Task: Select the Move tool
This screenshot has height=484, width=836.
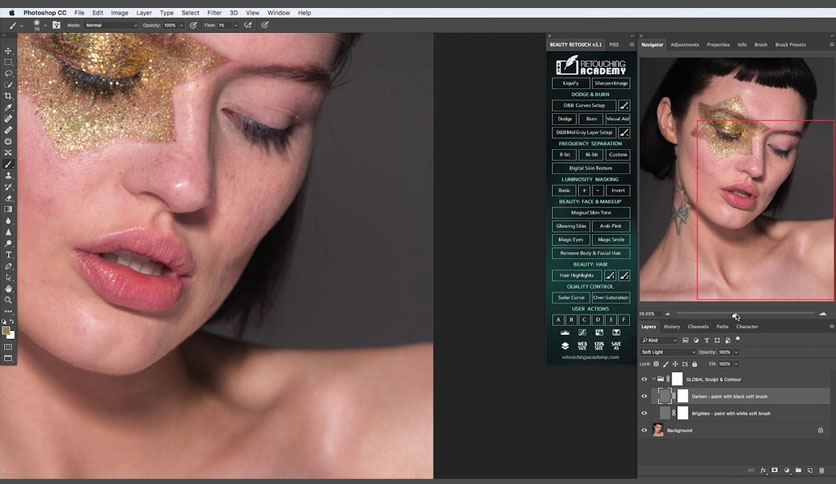Action: (8, 51)
